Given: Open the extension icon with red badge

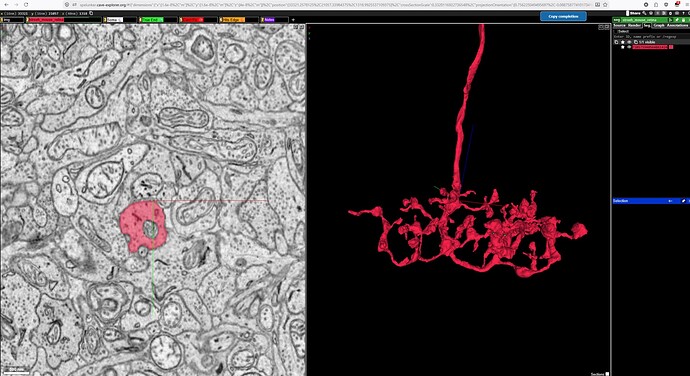Looking at the screenshot, I should [x=677, y=4].
